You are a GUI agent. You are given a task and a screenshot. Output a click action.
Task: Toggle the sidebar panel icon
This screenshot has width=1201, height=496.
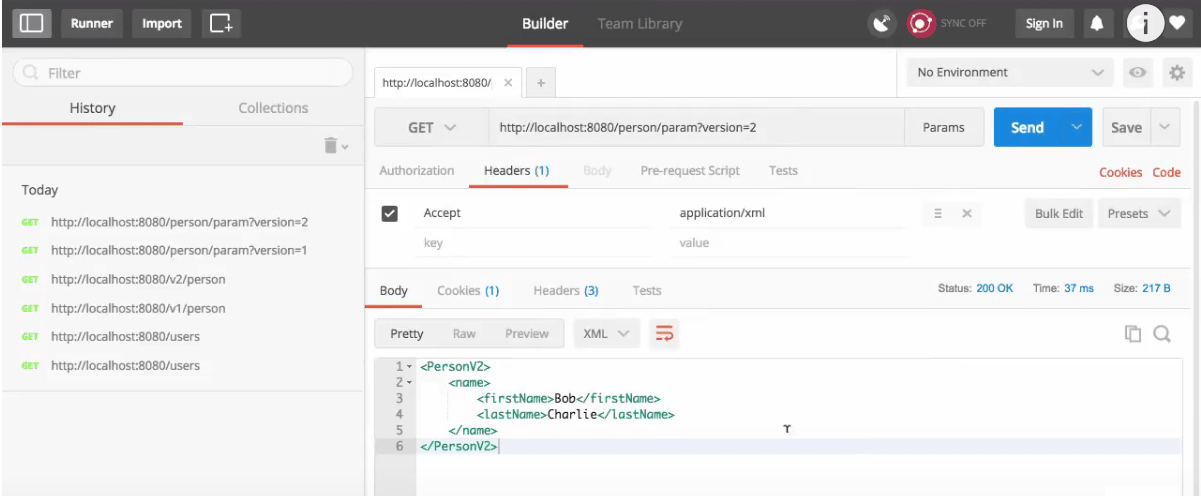coord(33,23)
